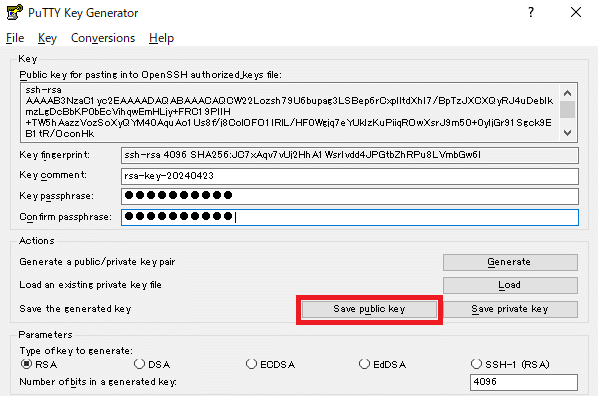Click the 'Confirm passphrase:' label
The width and height of the screenshot is (598, 396).
(x=66, y=217)
